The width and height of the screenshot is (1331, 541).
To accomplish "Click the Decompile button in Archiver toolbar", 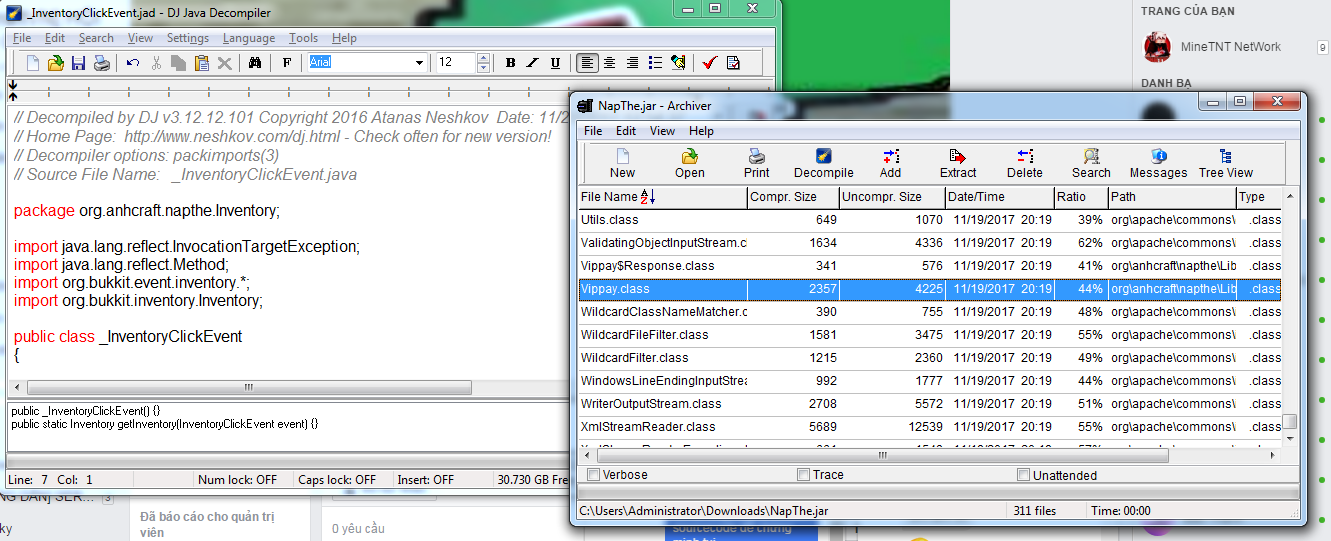I will 823,163.
